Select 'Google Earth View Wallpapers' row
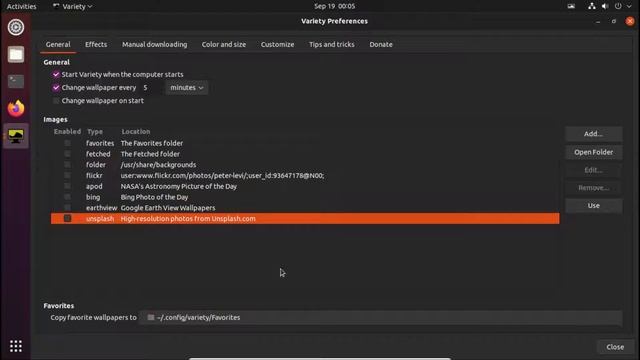Viewport: 640px width, 360px height. (x=305, y=208)
